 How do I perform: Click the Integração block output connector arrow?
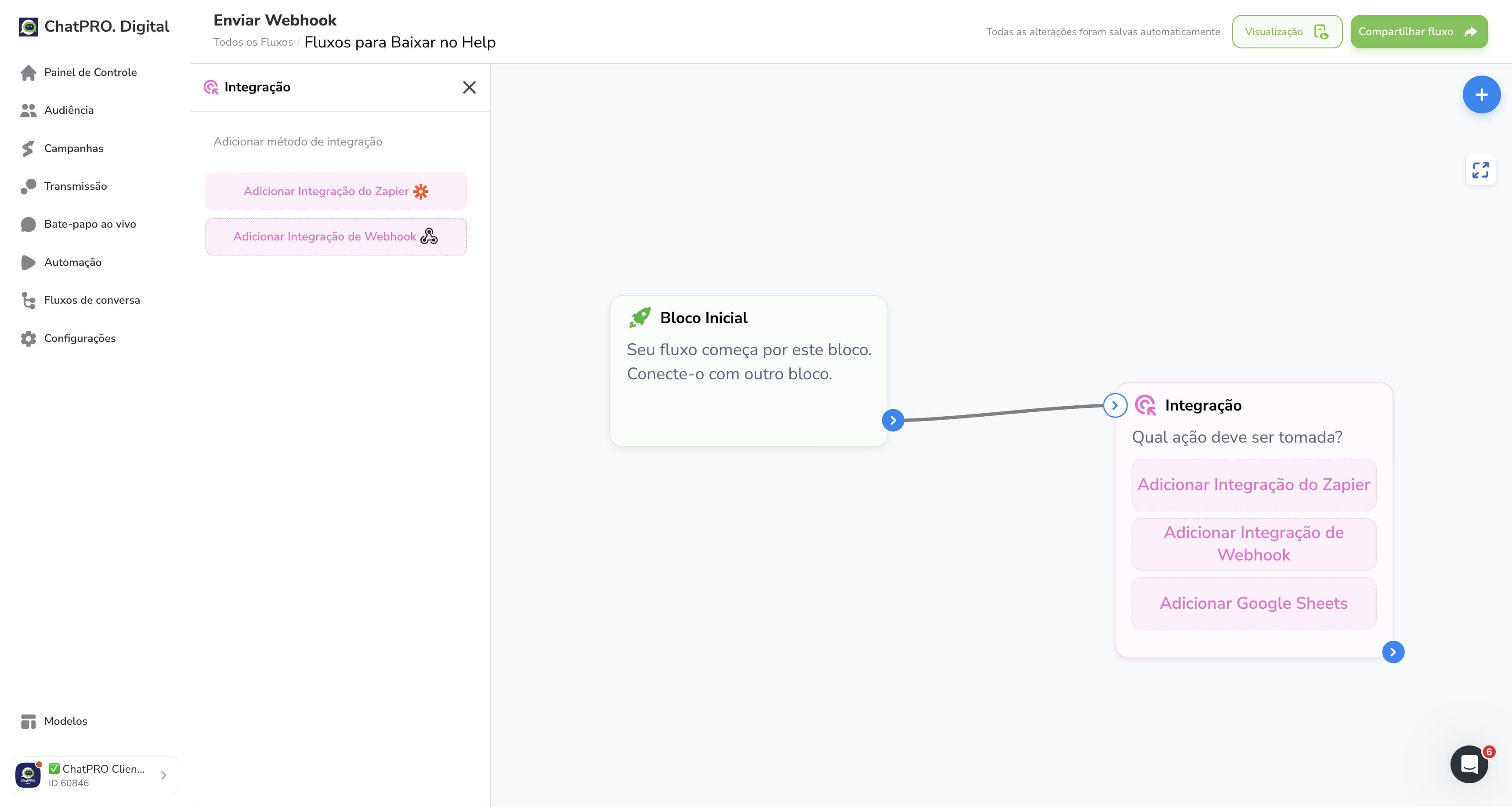(x=1393, y=652)
